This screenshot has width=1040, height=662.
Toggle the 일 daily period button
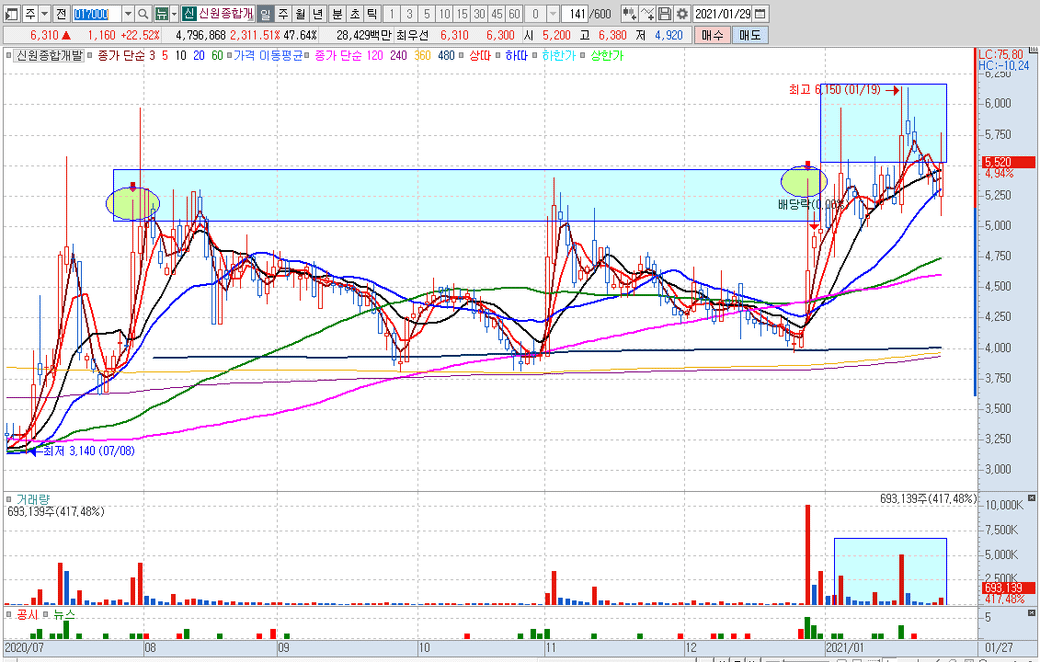point(264,14)
